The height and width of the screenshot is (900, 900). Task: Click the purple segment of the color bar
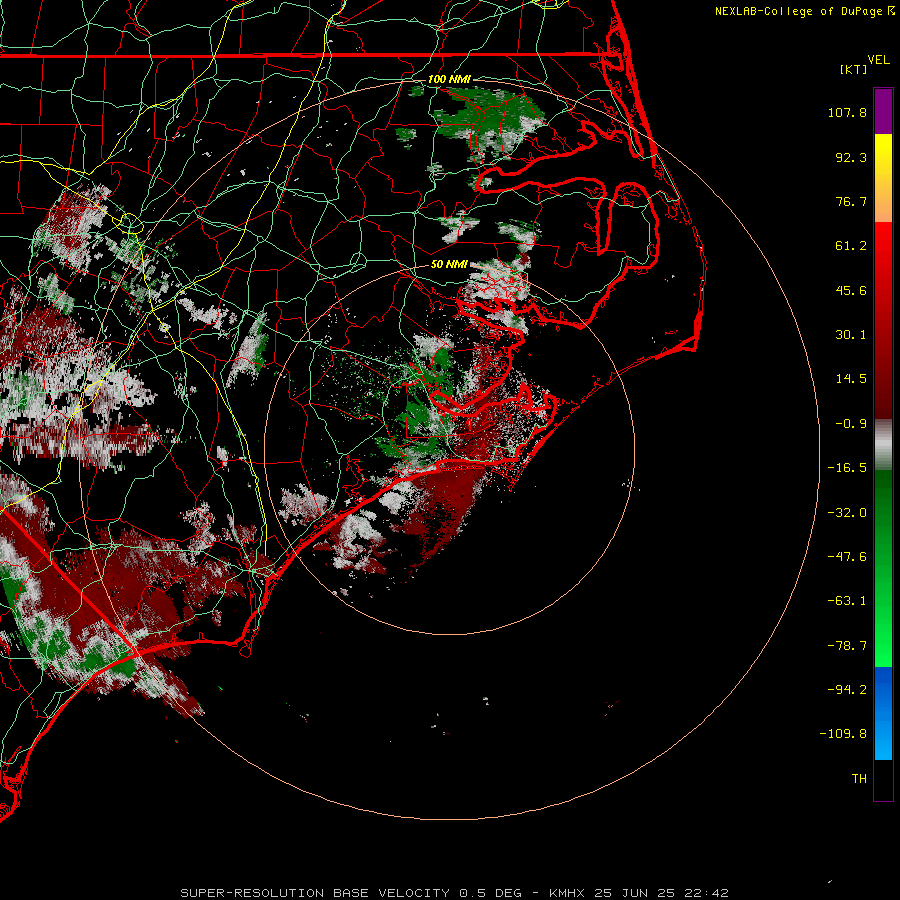tap(883, 111)
